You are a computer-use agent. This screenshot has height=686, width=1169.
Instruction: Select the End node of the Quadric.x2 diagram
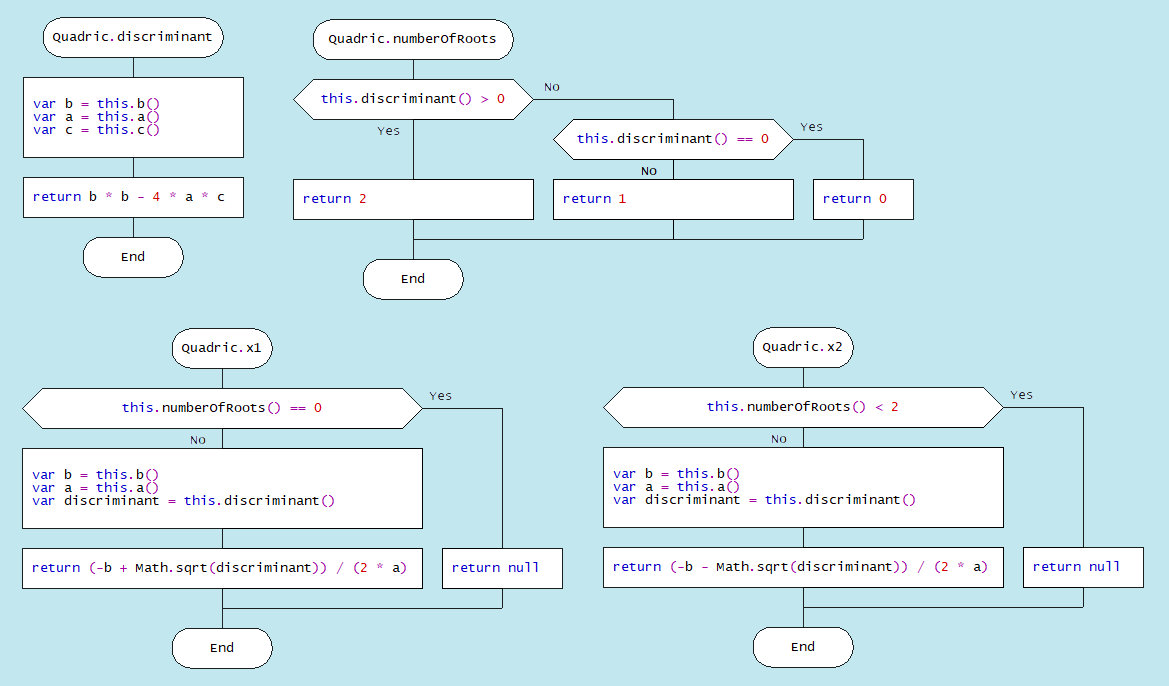[x=802, y=647]
